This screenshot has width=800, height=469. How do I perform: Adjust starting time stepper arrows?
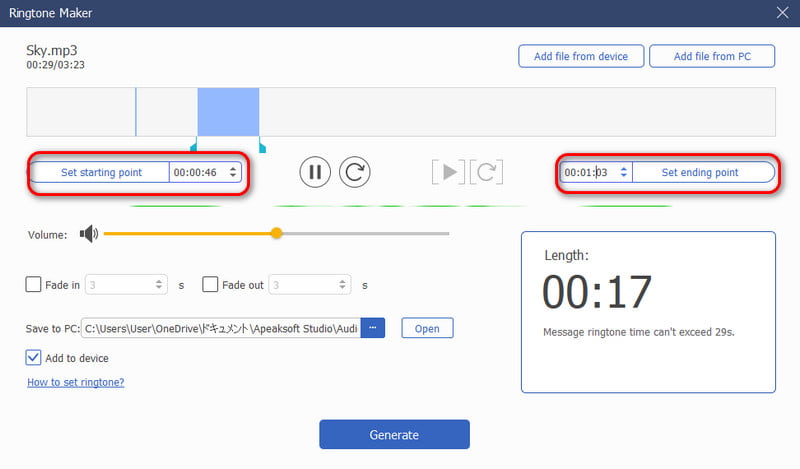click(x=234, y=172)
